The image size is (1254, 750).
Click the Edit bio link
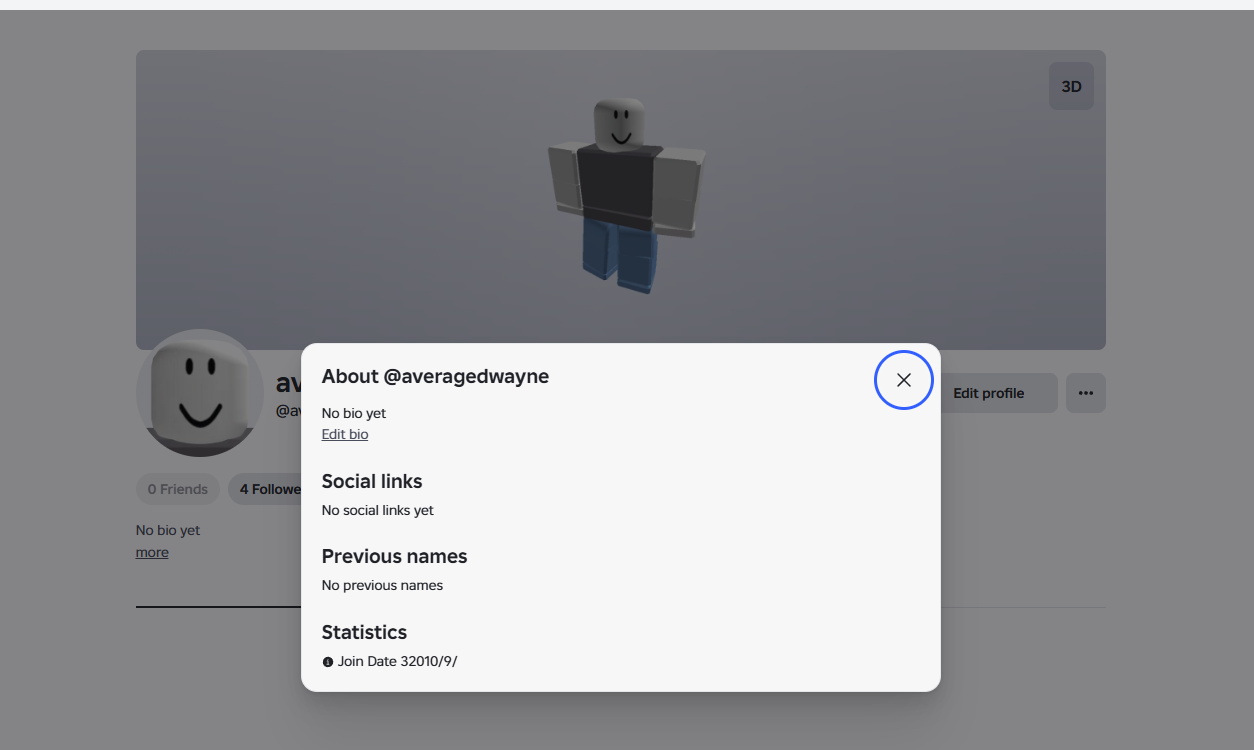[345, 434]
